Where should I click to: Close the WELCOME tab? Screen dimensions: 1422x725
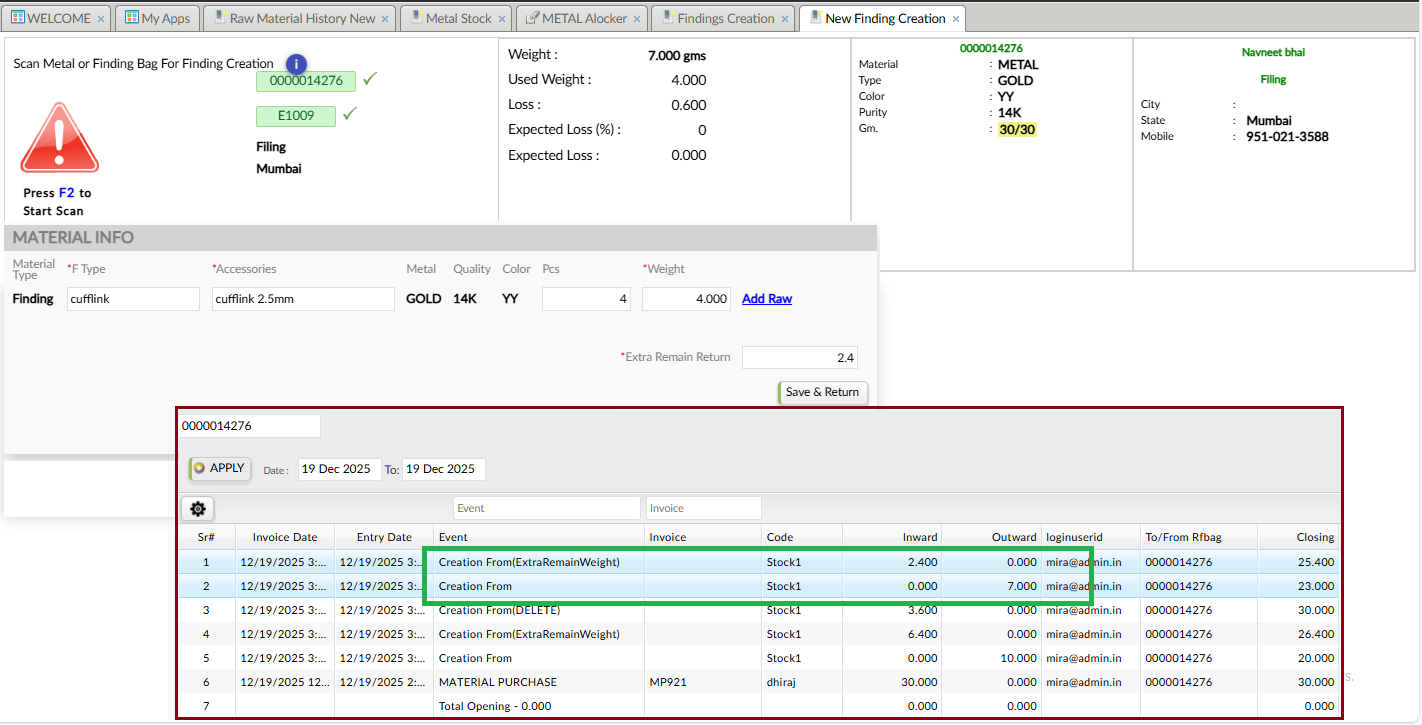101,19
